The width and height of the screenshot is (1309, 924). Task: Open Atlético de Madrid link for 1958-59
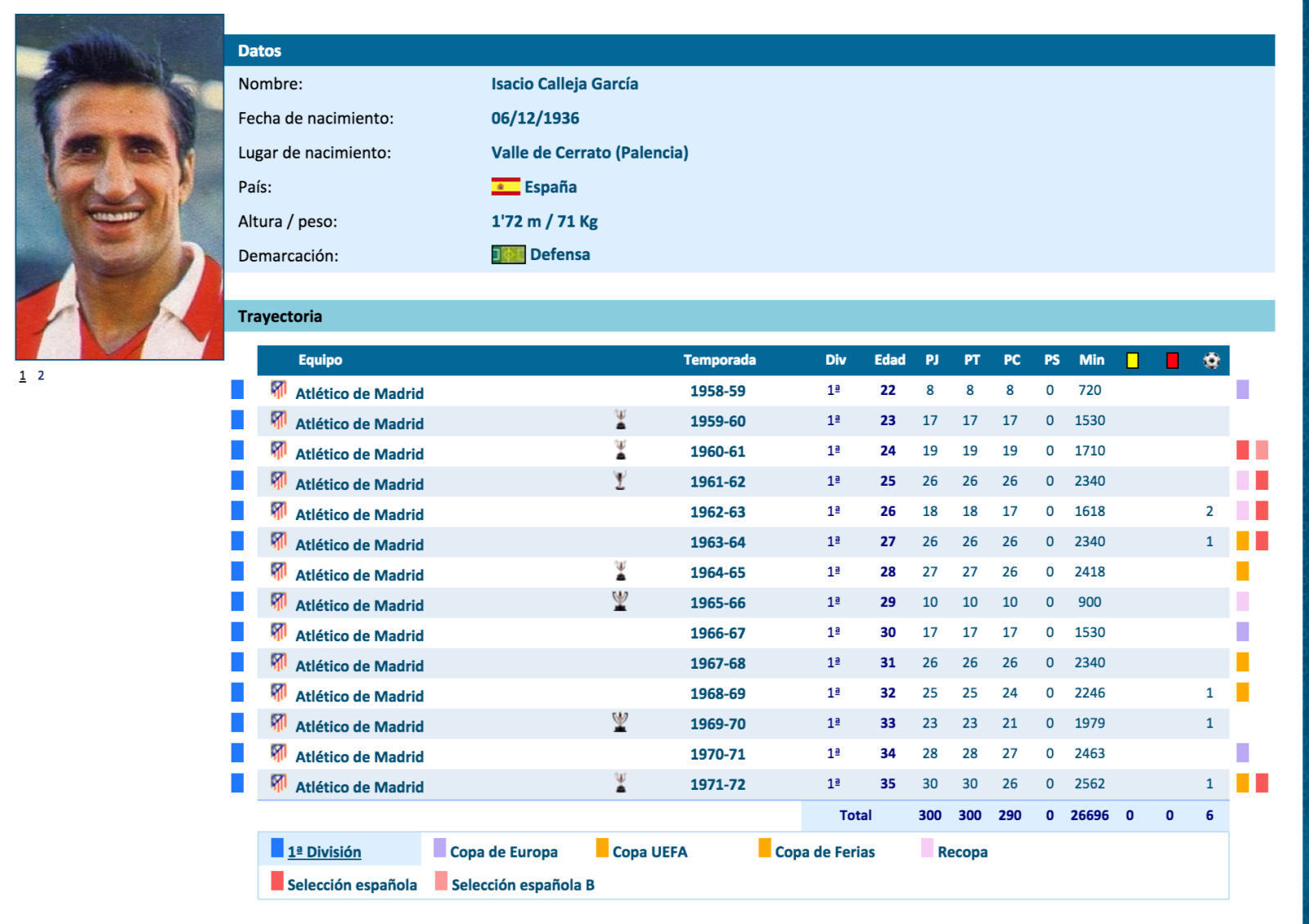tap(359, 393)
